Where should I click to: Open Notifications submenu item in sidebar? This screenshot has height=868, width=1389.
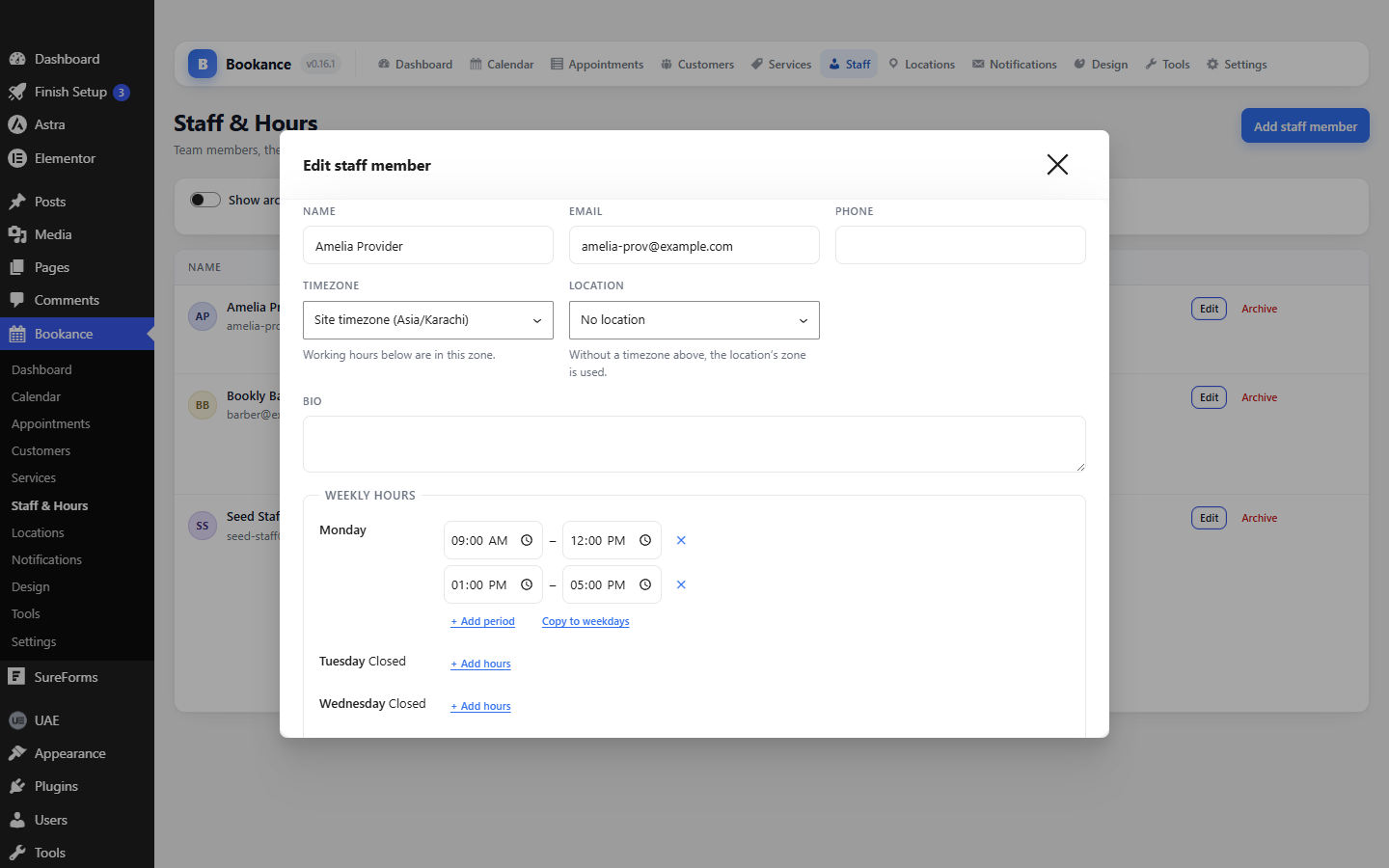pyautogui.click(x=77, y=559)
